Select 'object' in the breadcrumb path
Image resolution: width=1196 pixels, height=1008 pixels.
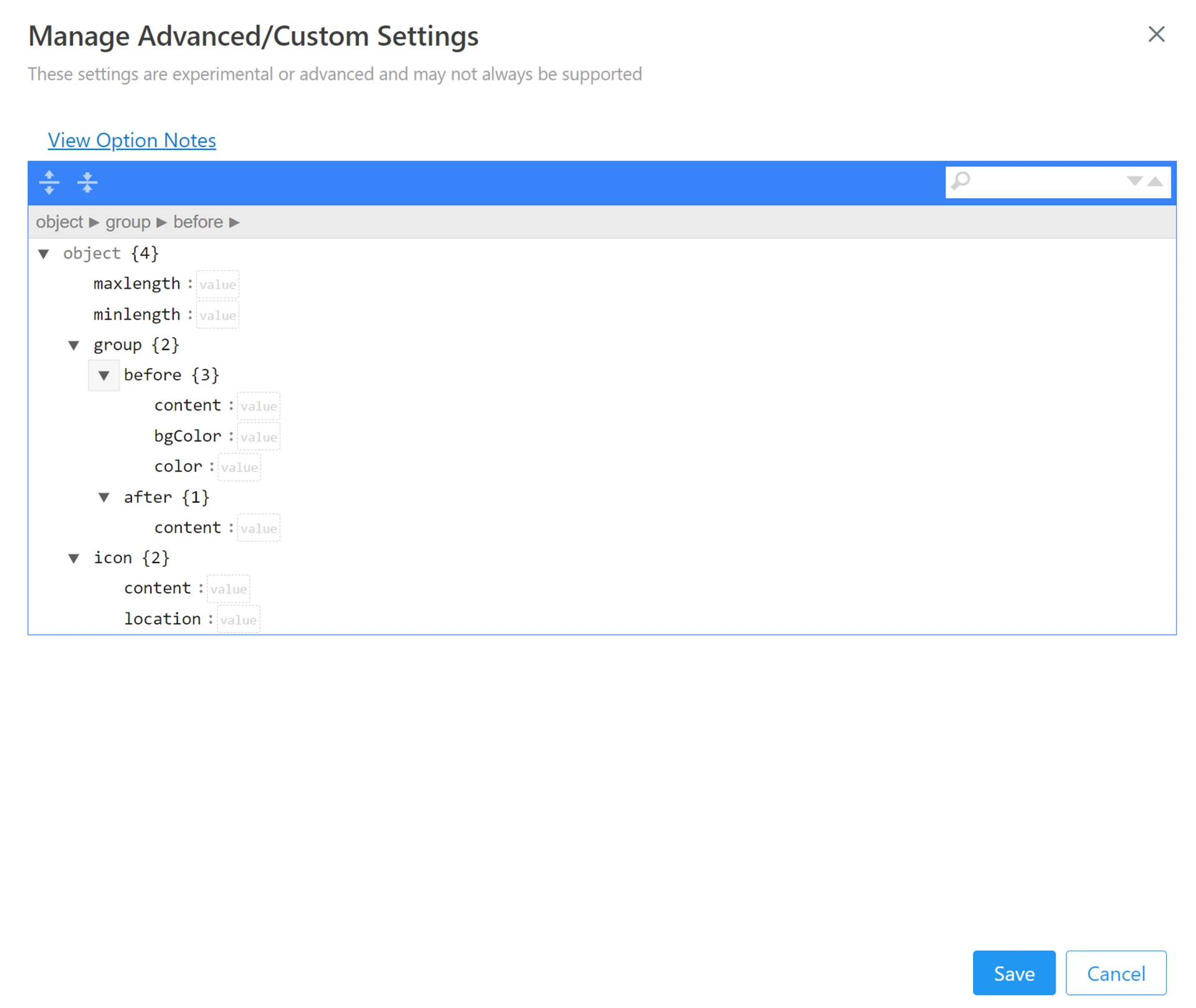pyautogui.click(x=59, y=222)
